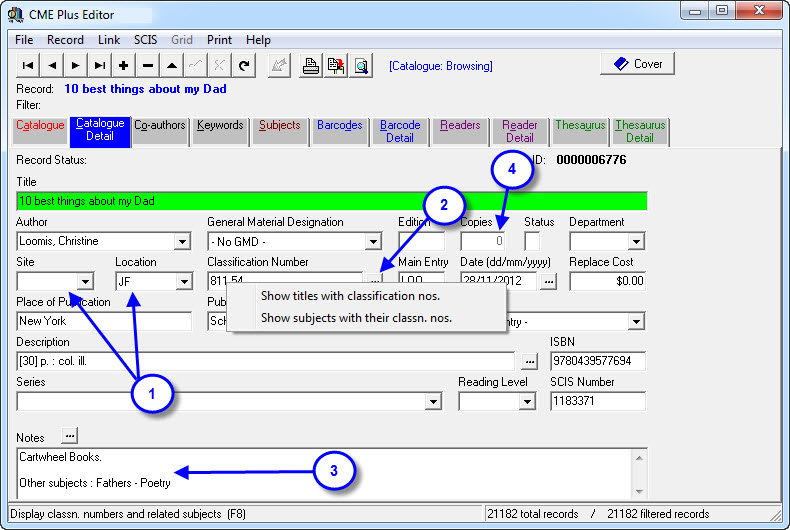
Task: Open the SCIS menu
Action: tap(145, 40)
